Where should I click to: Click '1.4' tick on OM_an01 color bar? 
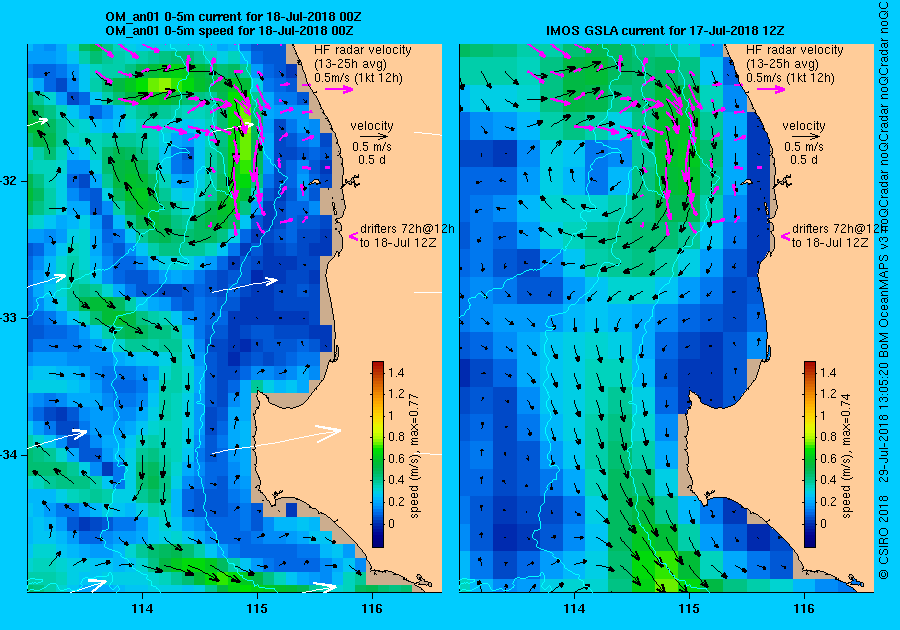coord(396,372)
